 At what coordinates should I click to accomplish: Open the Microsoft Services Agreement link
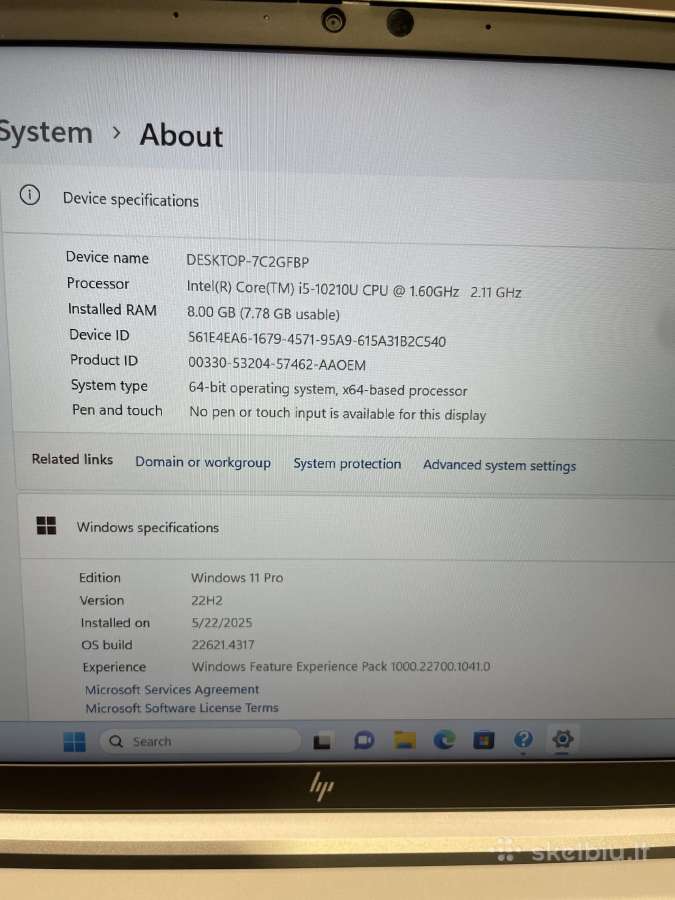pos(172,689)
